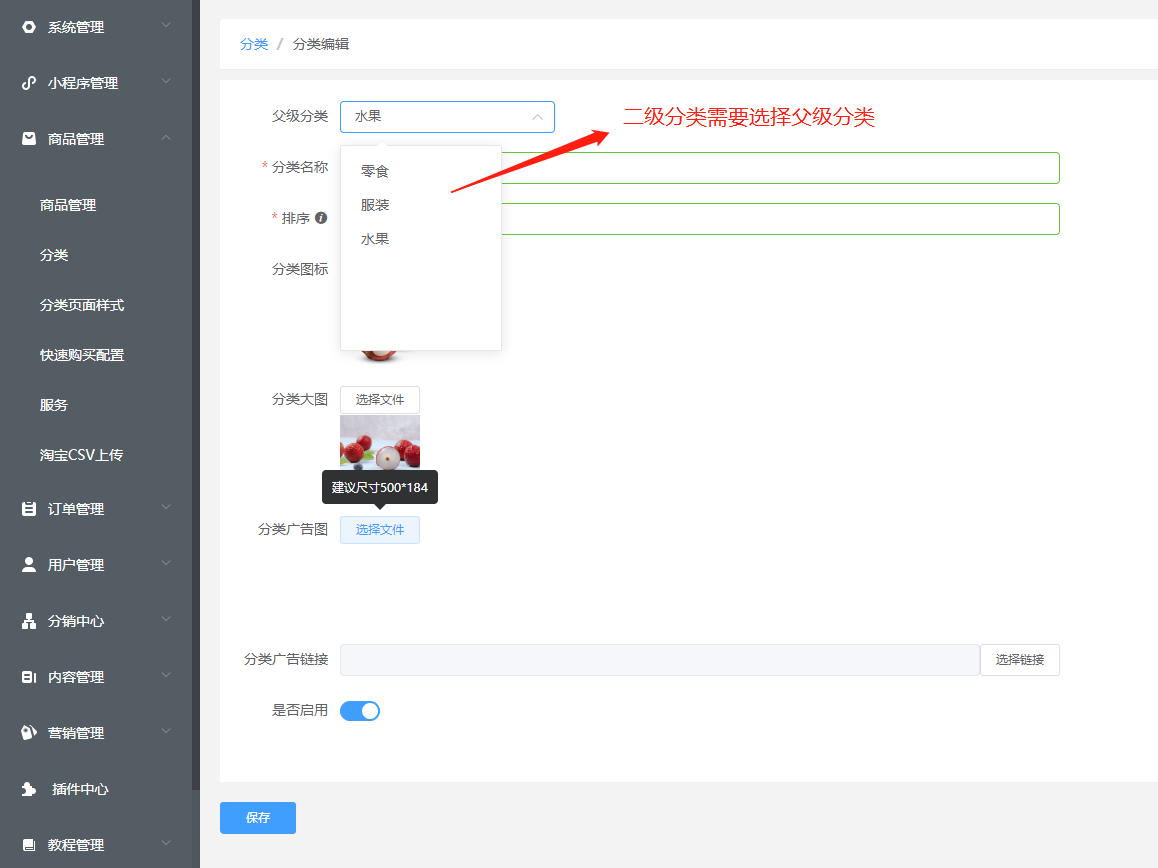Click the 插件中心 puzzle icon
The width and height of the screenshot is (1158, 868).
coord(29,789)
